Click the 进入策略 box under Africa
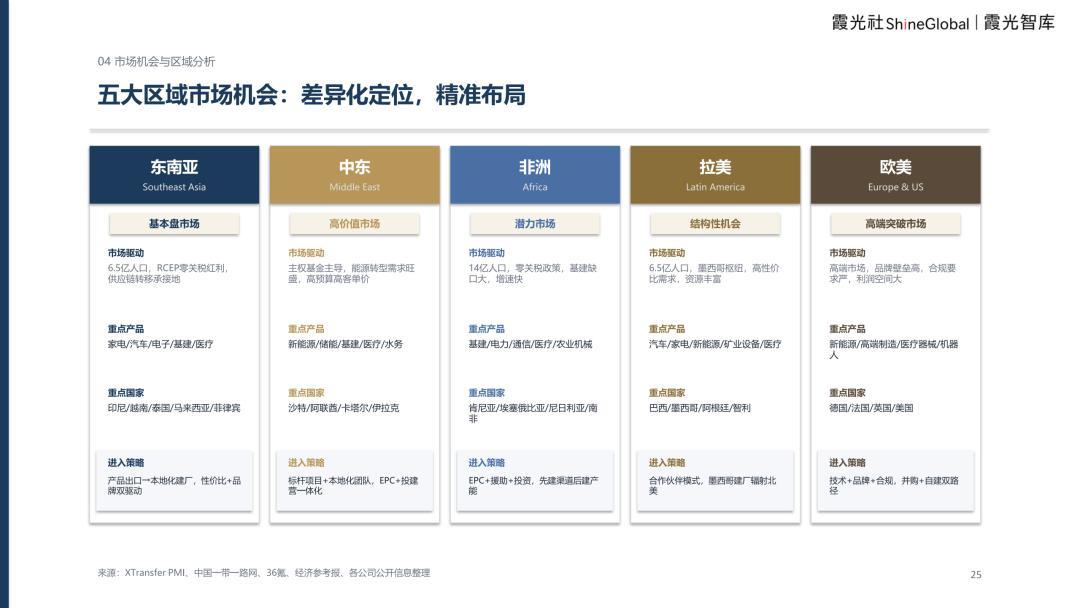The image size is (1080, 608). click(x=535, y=481)
